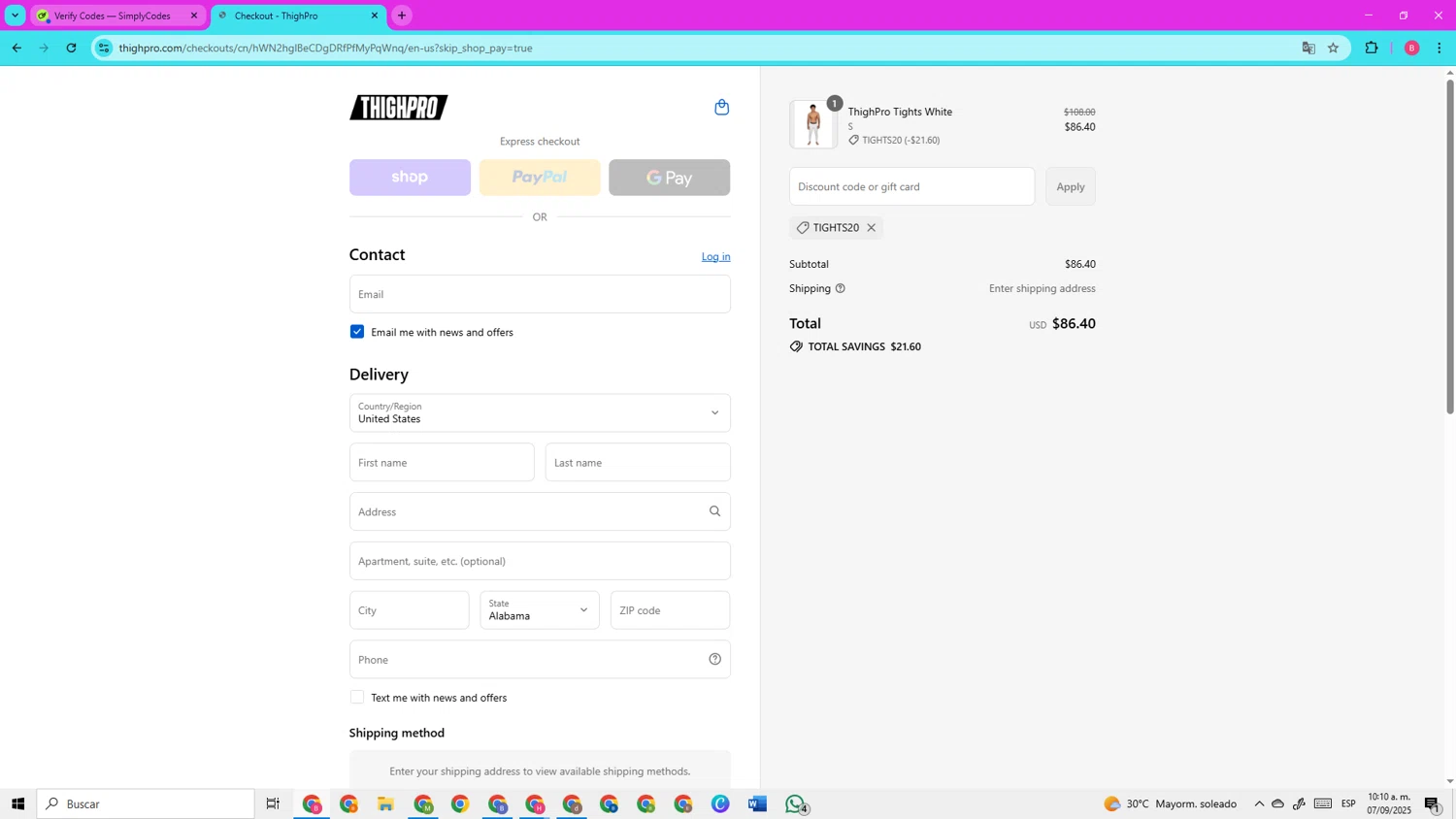View site information icon in address bar
1456x819 pixels.
104,48
